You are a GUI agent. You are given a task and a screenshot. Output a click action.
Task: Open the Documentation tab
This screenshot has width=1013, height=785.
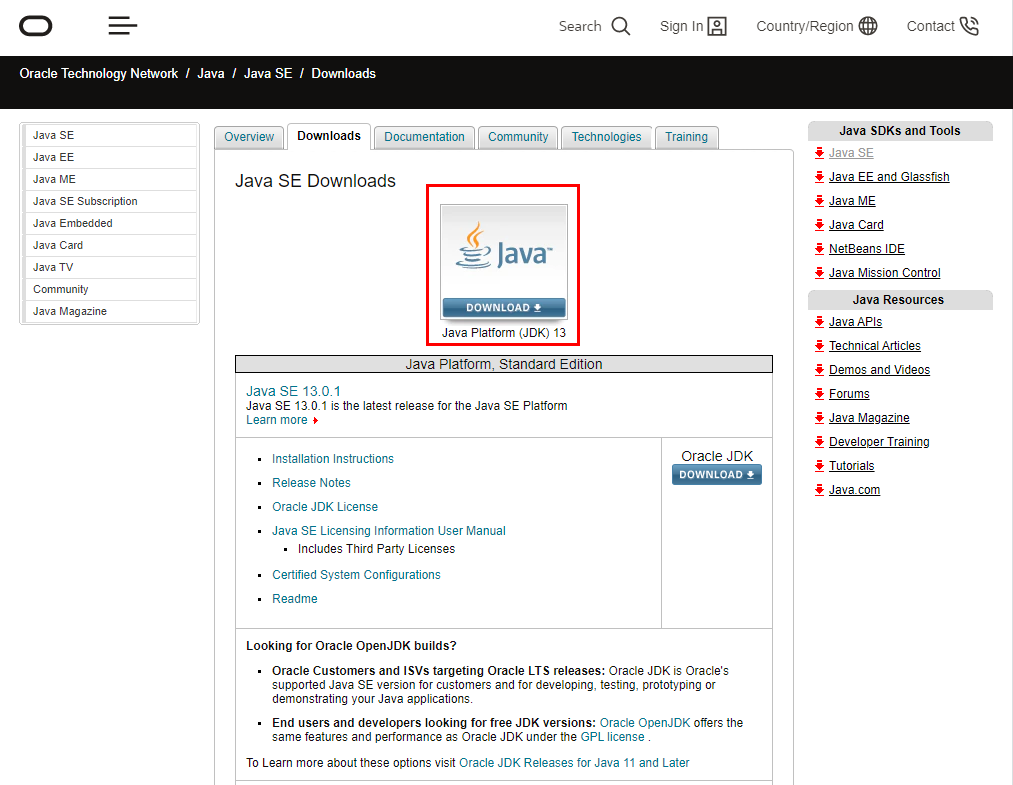tap(424, 137)
